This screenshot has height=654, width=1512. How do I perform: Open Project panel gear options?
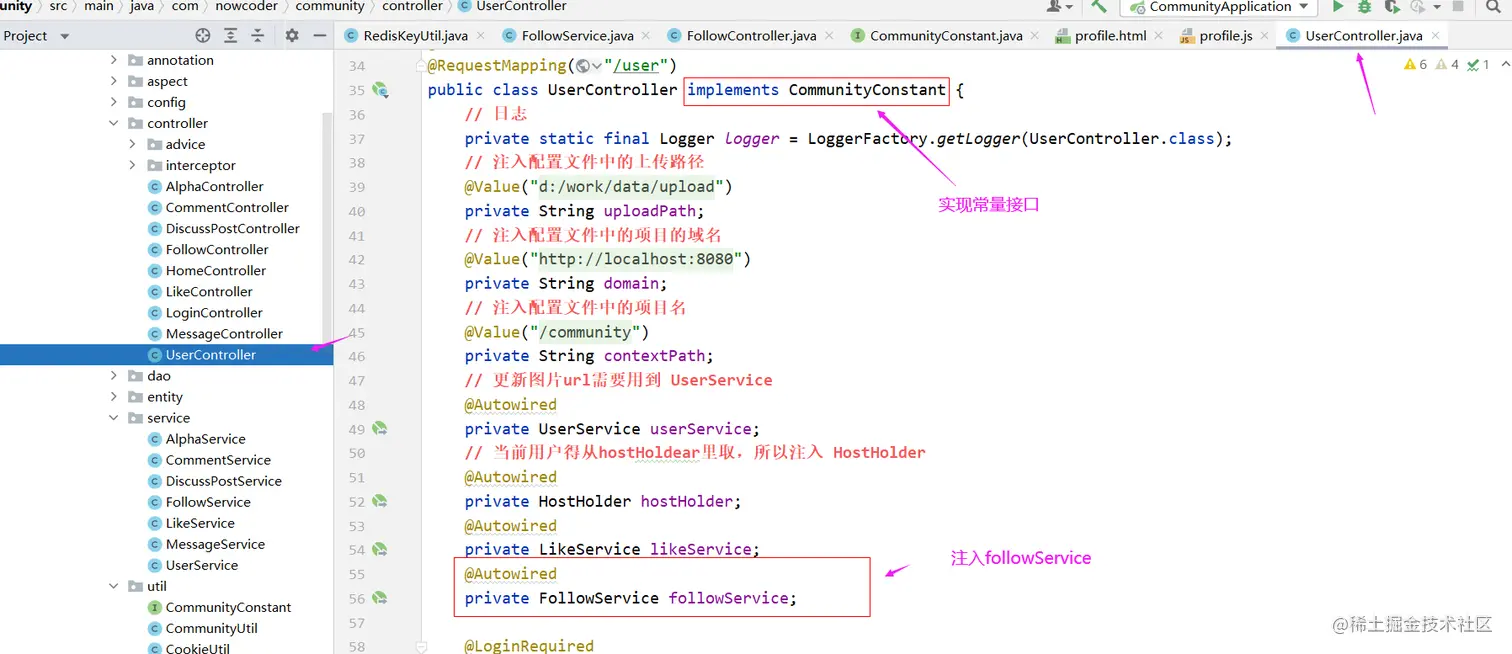292,35
